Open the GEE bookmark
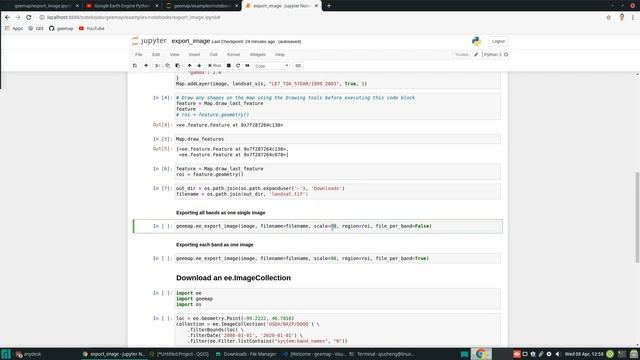Screen dimensions: 640x360 click(36, 29)
